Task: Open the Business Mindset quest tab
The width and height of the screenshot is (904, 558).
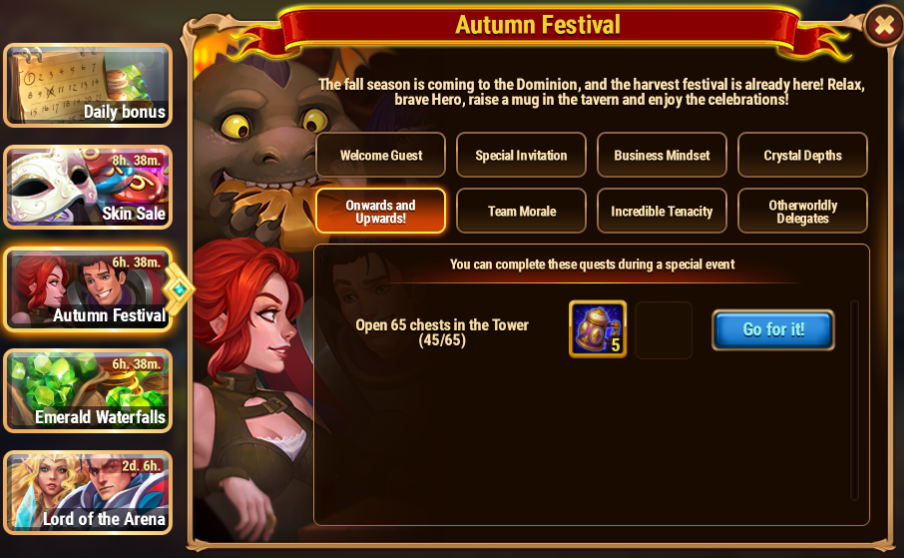Action: tap(662, 155)
